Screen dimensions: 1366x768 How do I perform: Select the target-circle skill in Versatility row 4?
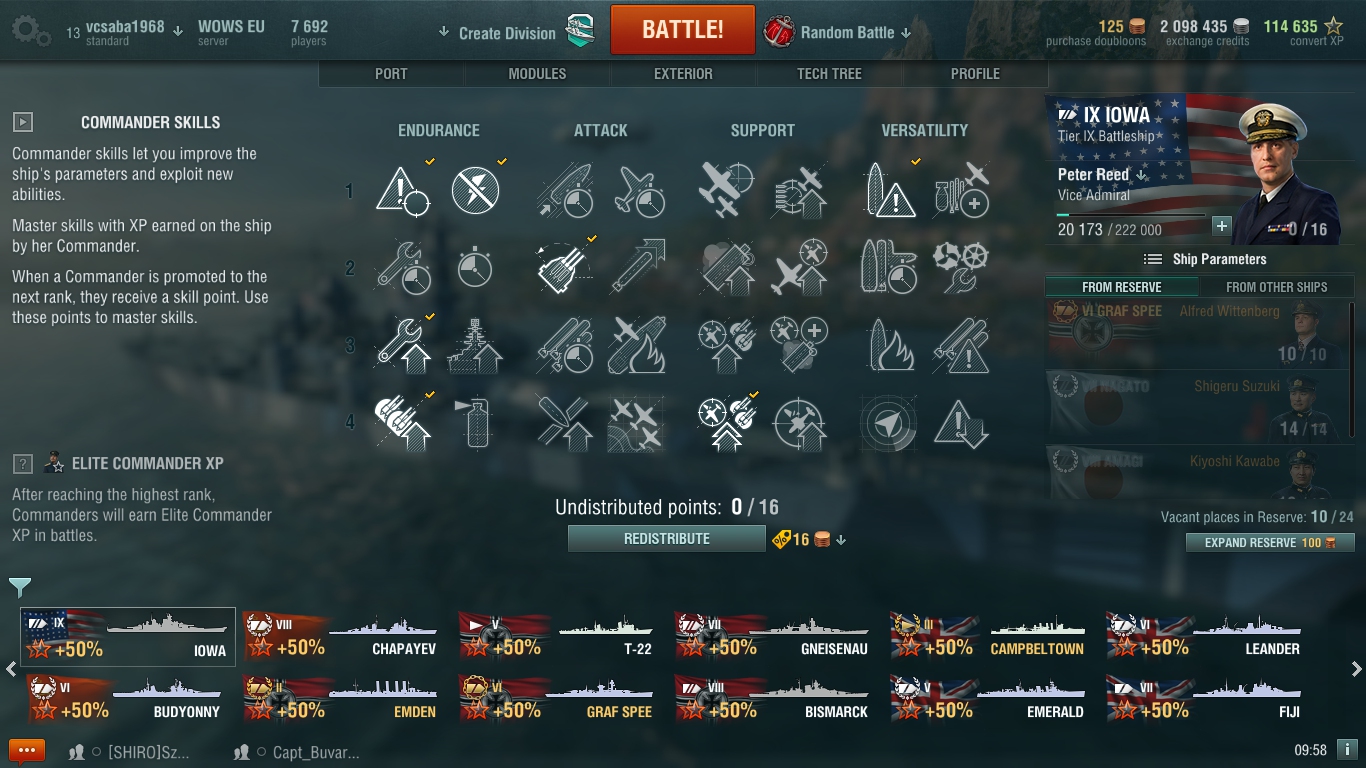tap(886, 424)
